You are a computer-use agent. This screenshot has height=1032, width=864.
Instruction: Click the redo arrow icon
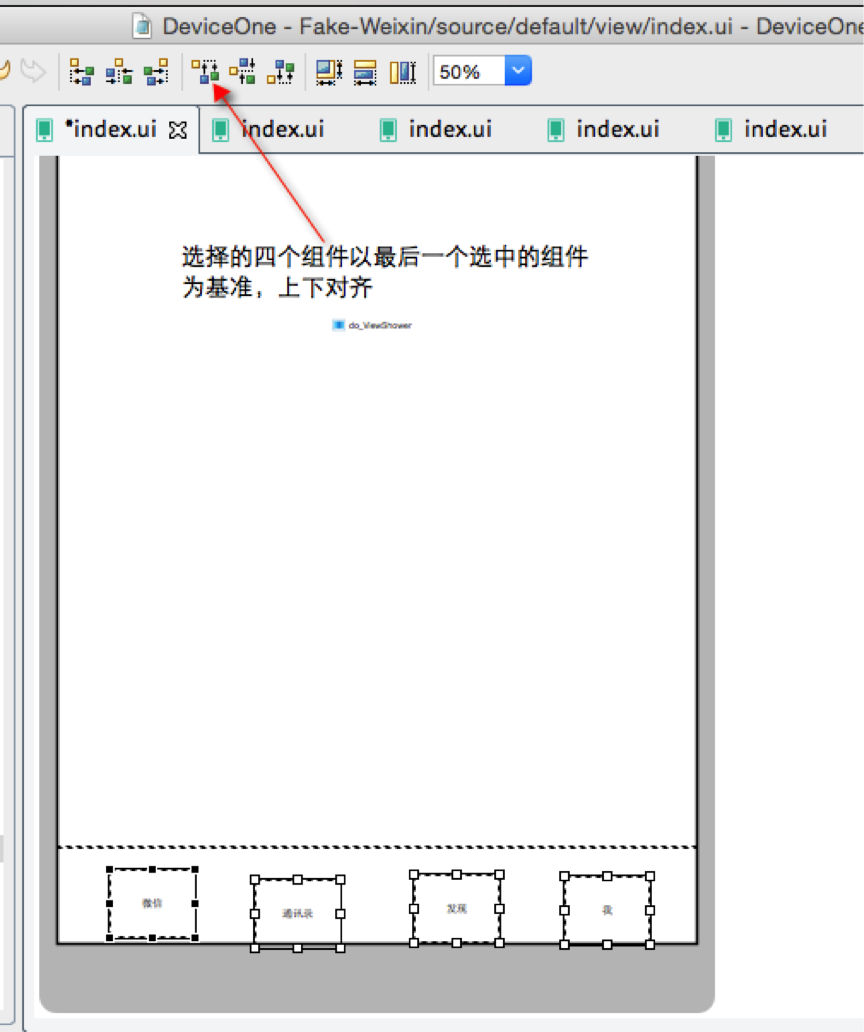(x=33, y=70)
